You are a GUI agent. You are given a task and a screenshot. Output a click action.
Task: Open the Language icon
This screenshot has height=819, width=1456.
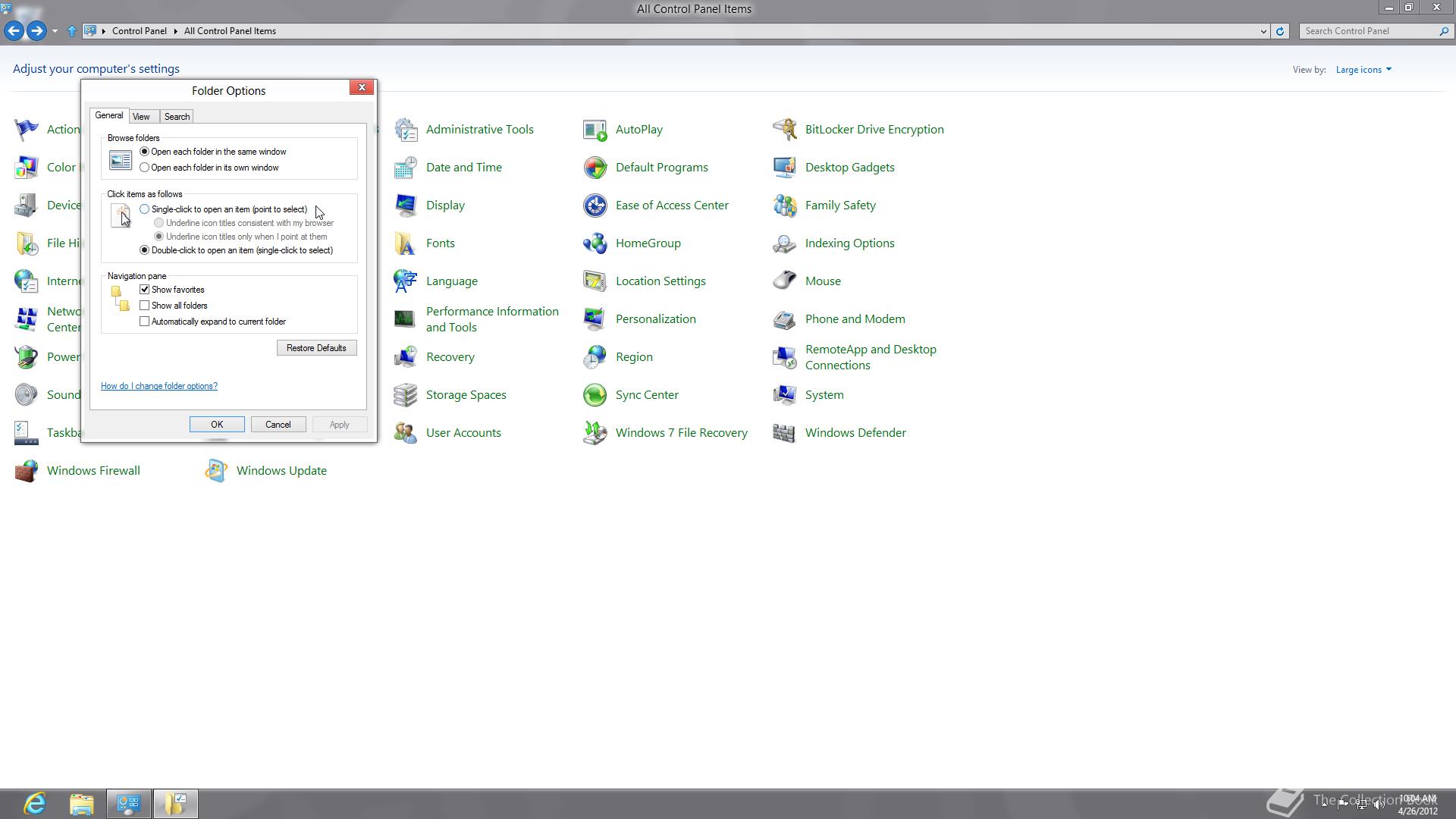[406, 281]
